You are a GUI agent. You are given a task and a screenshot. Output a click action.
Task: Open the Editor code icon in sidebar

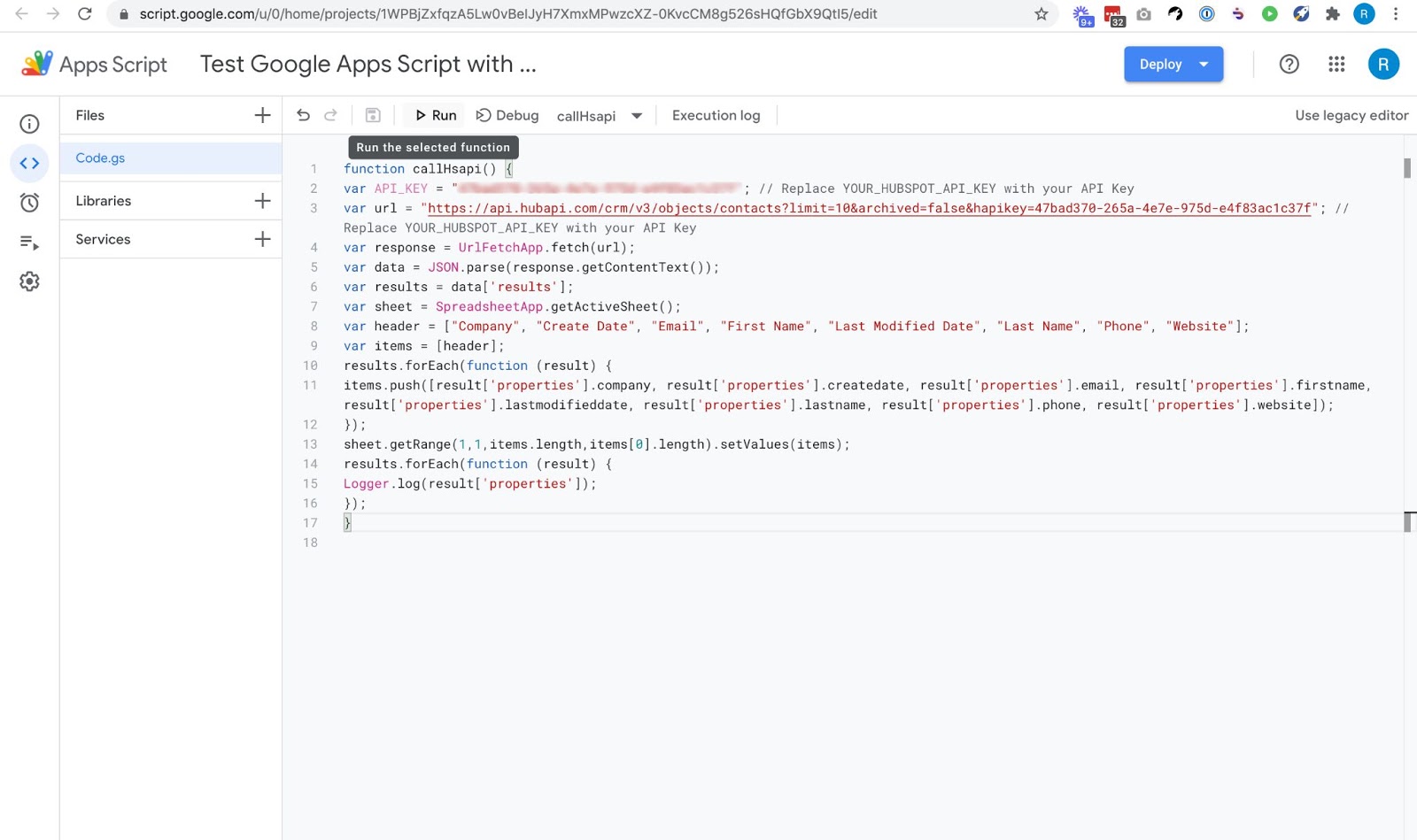coord(29,163)
